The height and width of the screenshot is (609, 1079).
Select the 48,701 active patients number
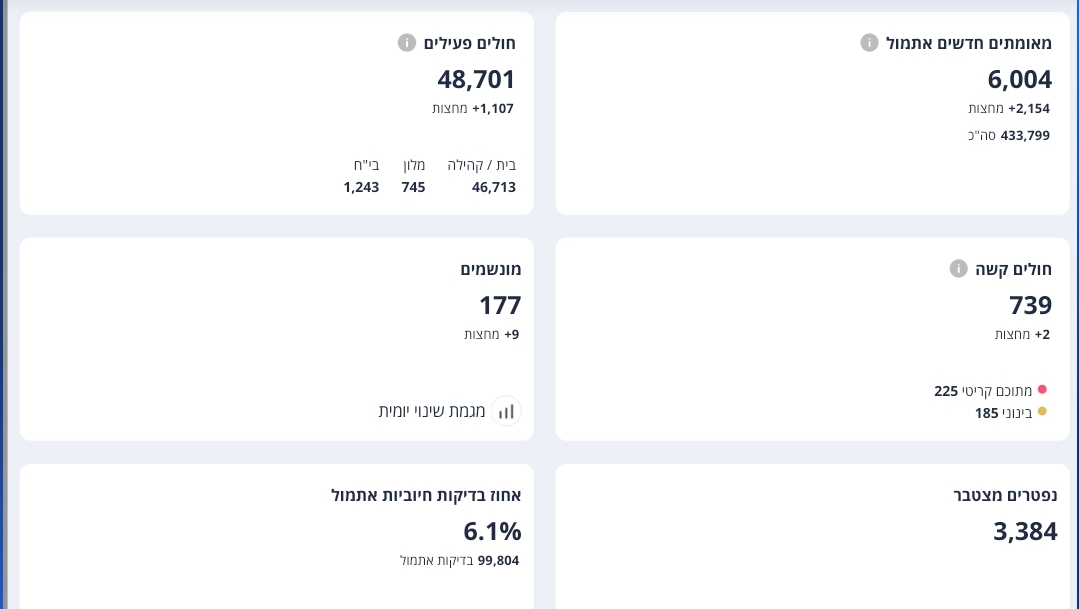476,80
